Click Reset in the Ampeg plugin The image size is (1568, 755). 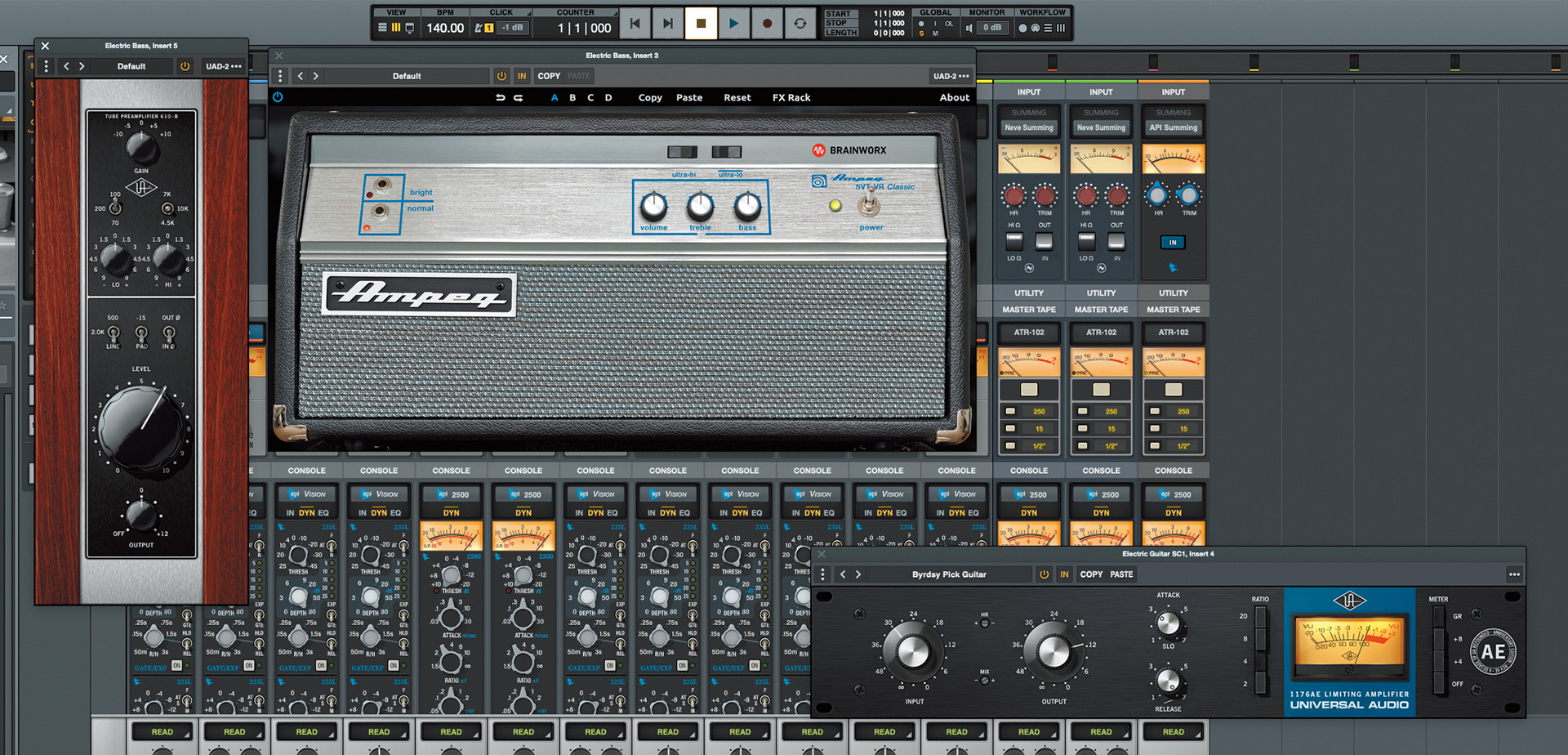click(x=737, y=97)
